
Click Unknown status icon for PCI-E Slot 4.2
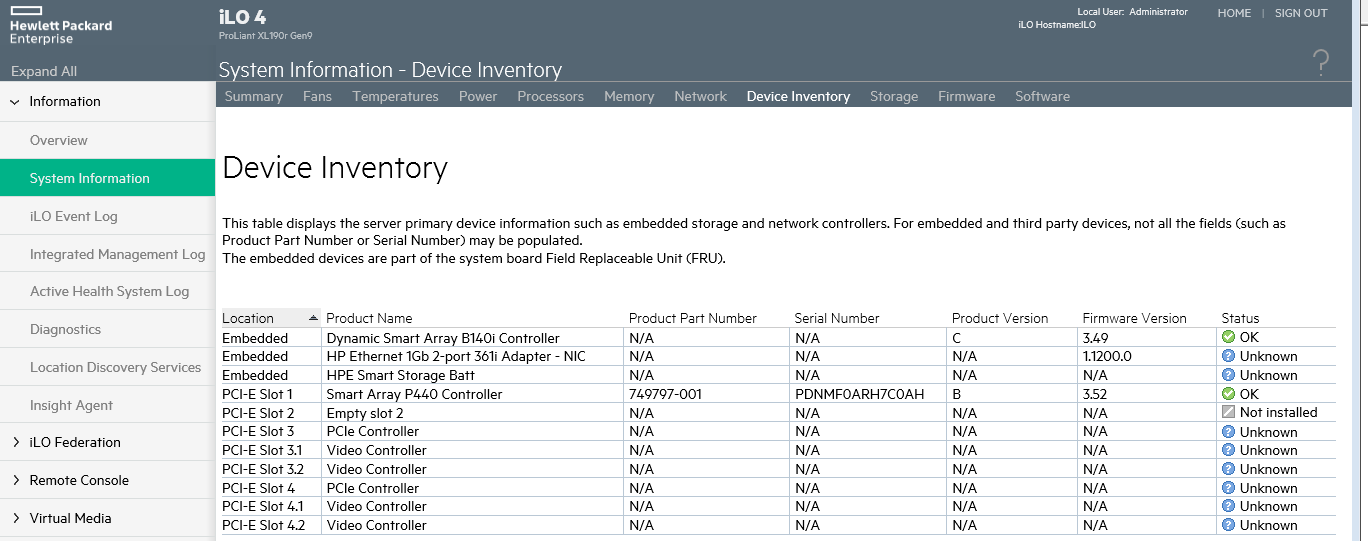point(1228,525)
